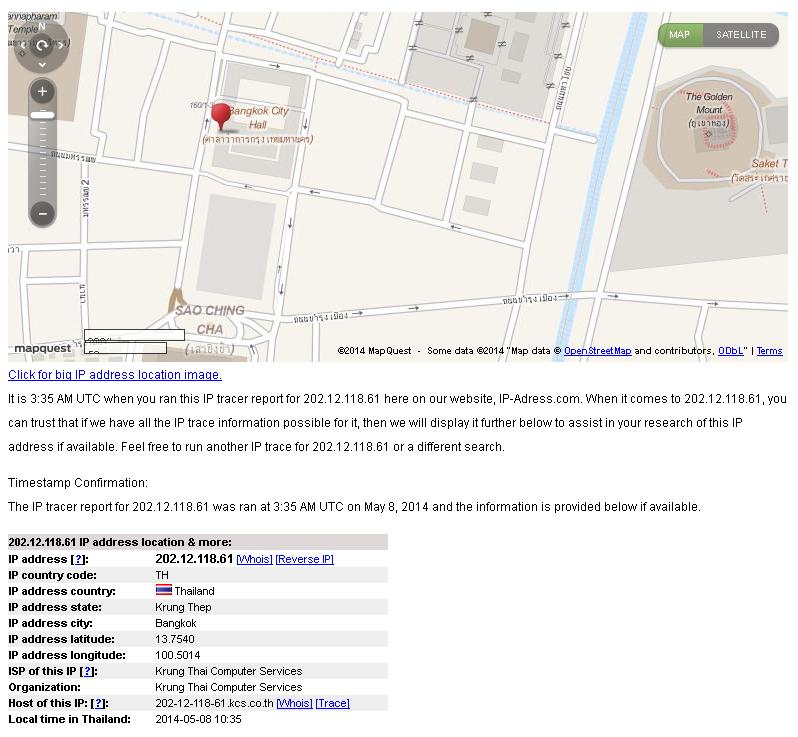This screenshot has width=798, height=737.
Task: Click the latitude value 13.7540
Action: coord(175,639)
